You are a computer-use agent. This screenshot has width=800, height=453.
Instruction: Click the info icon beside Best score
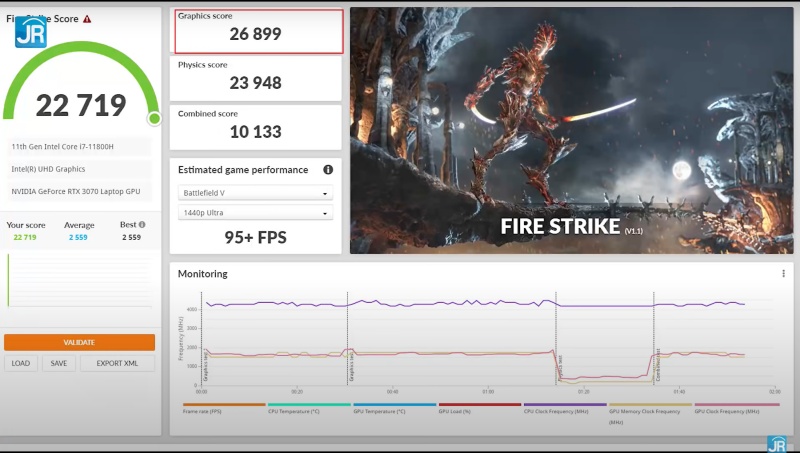coord(142,224)
